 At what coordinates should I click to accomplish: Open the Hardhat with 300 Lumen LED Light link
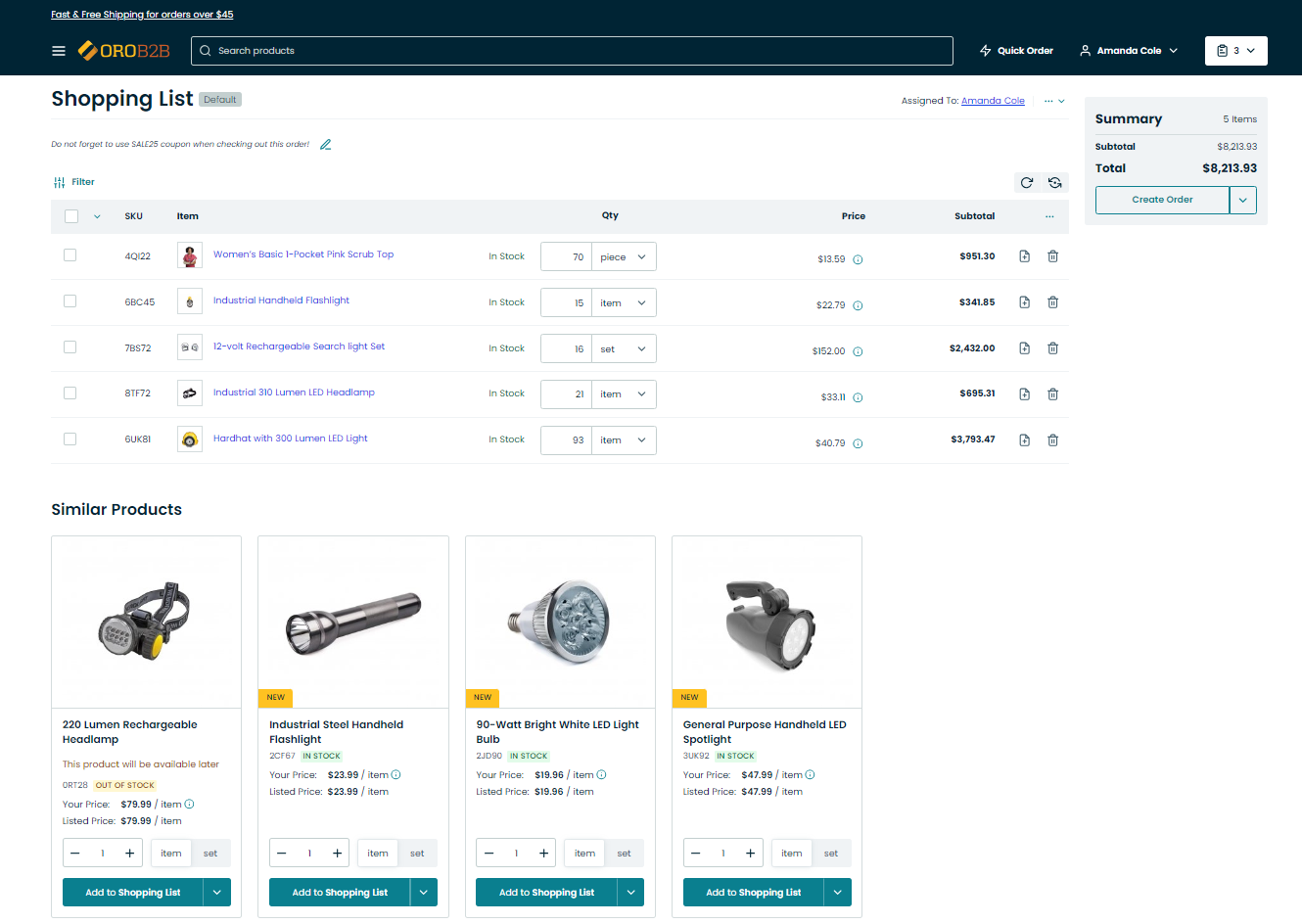[x=290, y=439]
